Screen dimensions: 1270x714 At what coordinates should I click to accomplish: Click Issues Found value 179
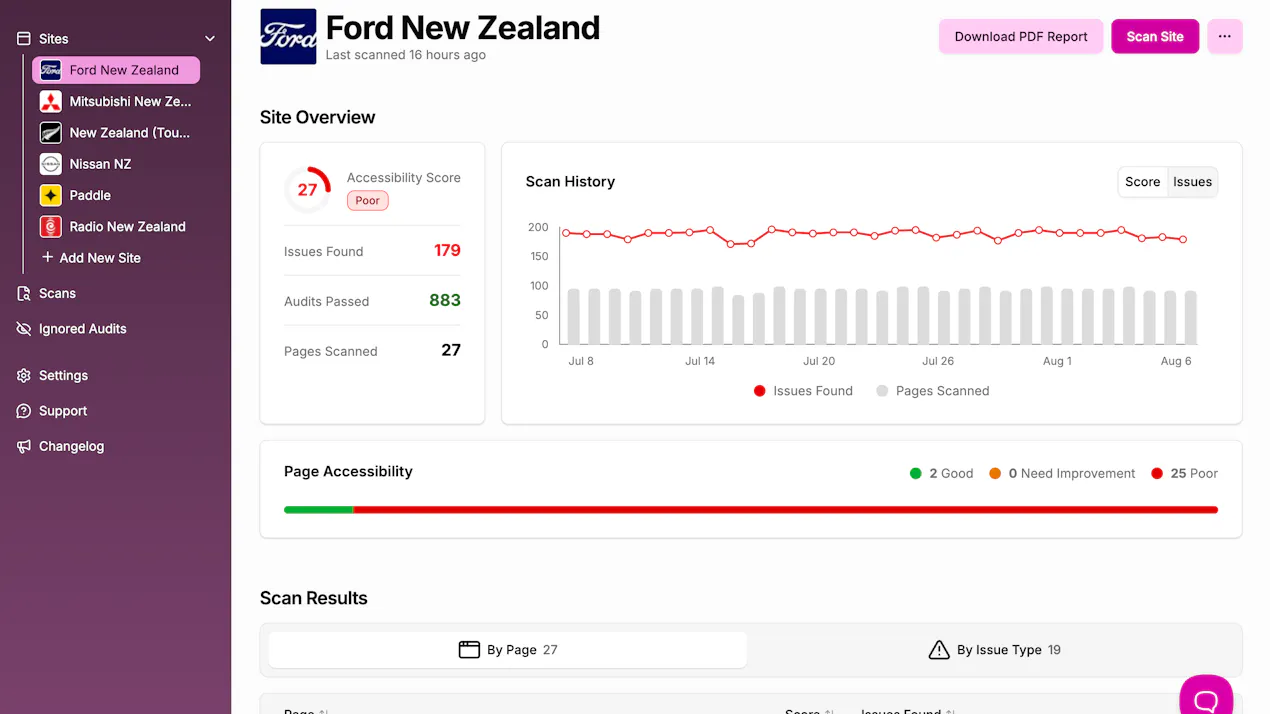447,251
